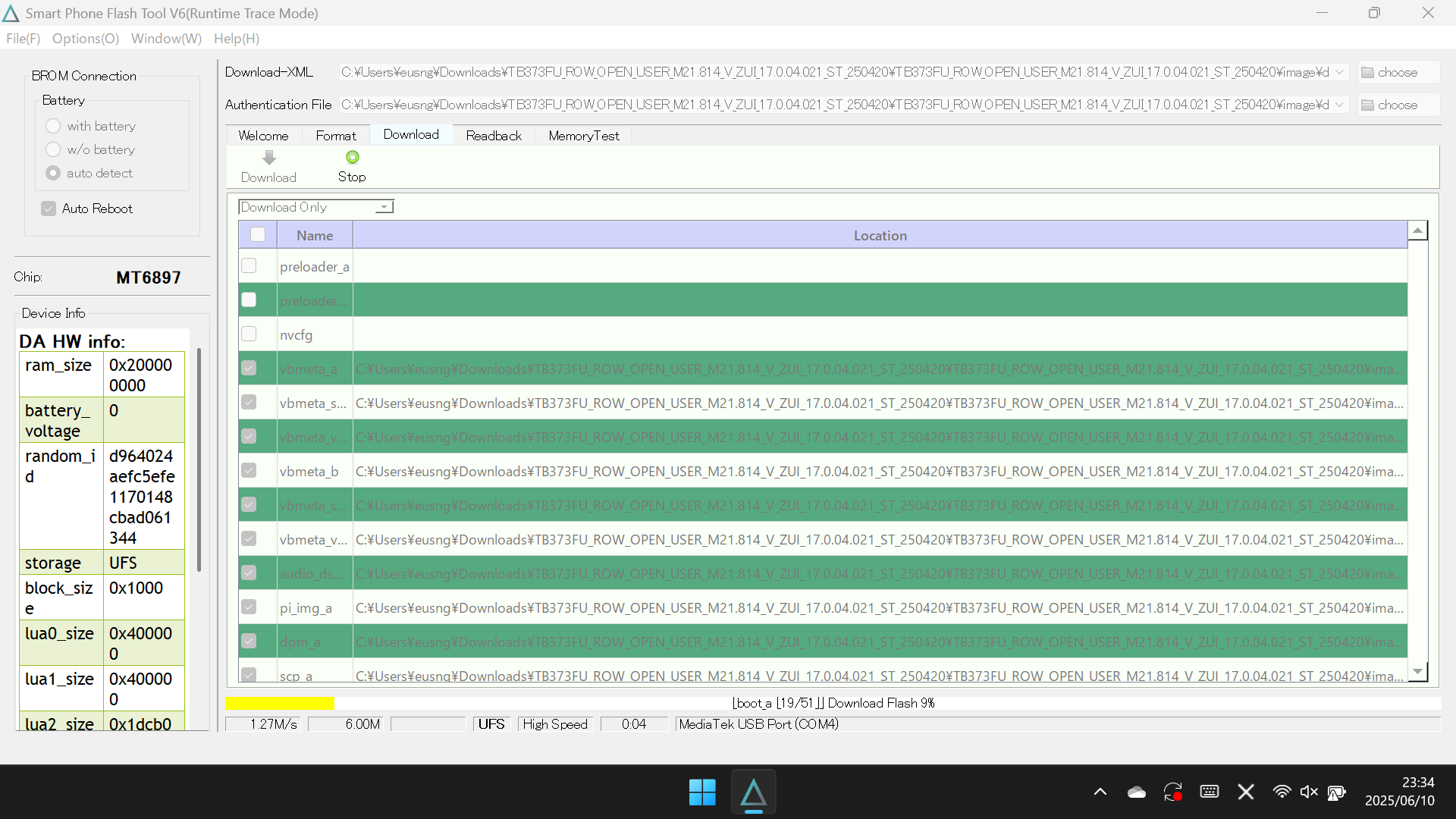The height and width of the screenshot is (819, 1456).
Task: Expand the Download-XML path dropdown
Action: pos(1339,72)
